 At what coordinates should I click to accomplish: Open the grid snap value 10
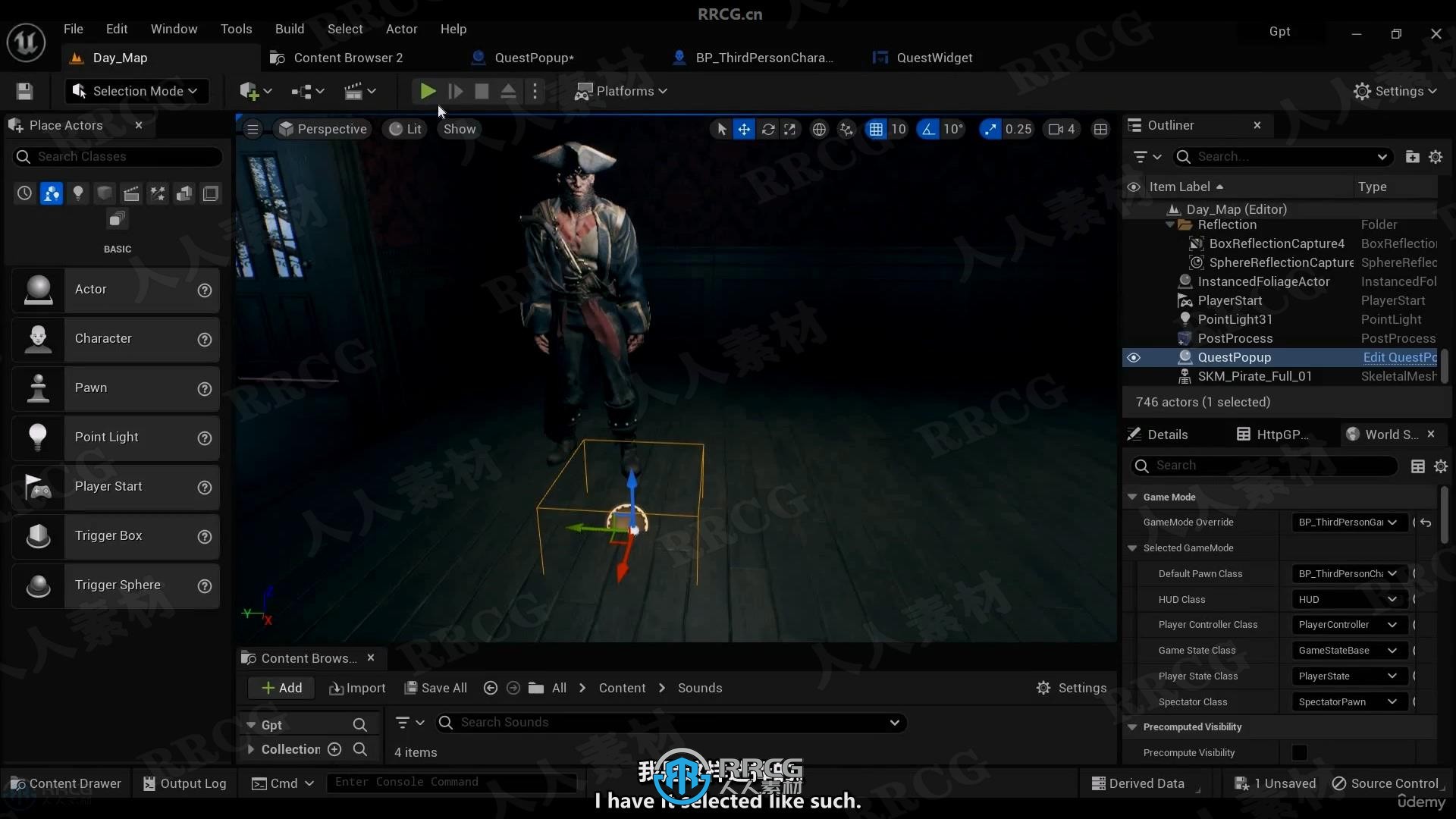click(899, 129)
